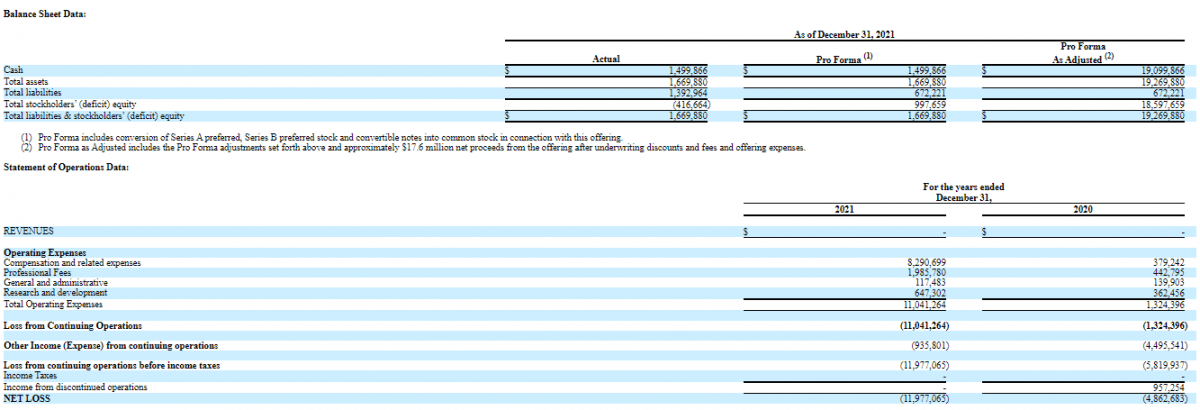Click the Balance Sheet Data heading

44,16
